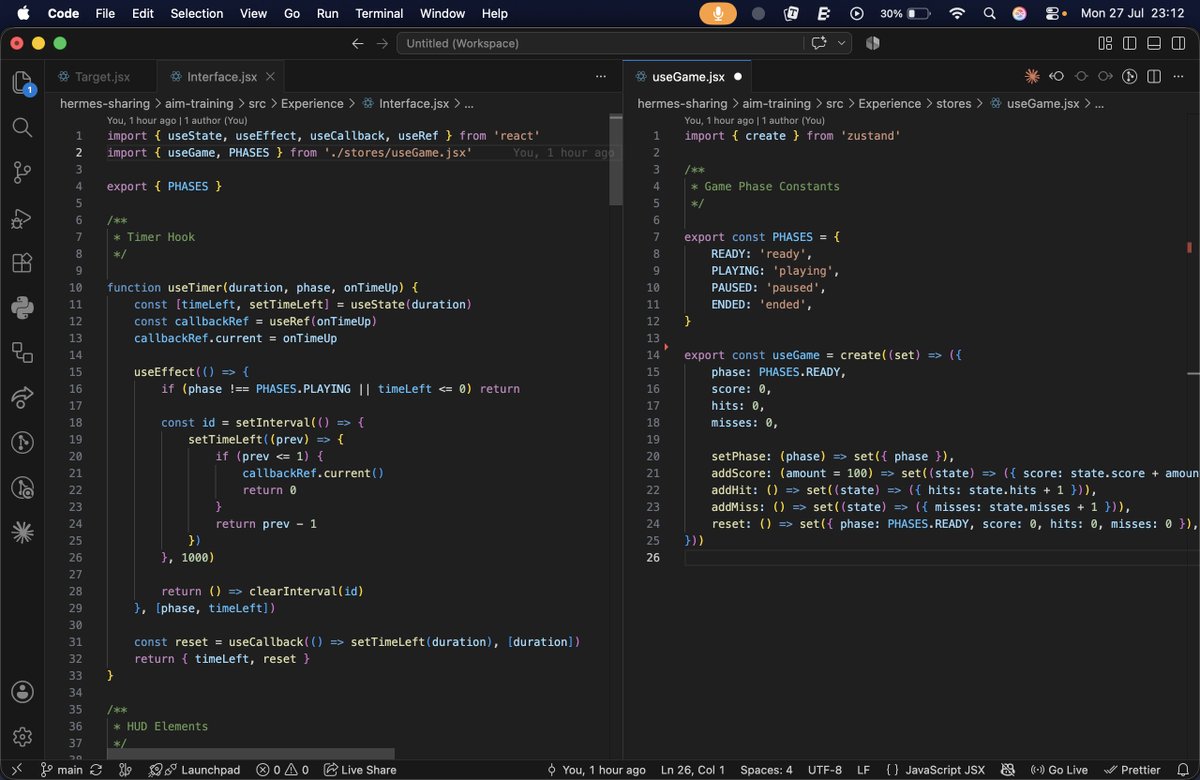
Task: Open more actions for useGame.jsx editor group
Action: [1177, 76]
